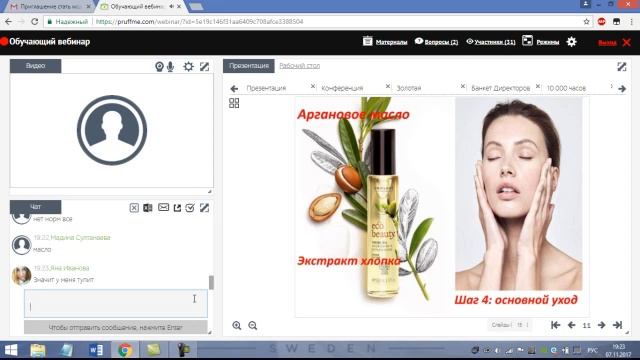Zoom out on the slide

tap(253, 325)
